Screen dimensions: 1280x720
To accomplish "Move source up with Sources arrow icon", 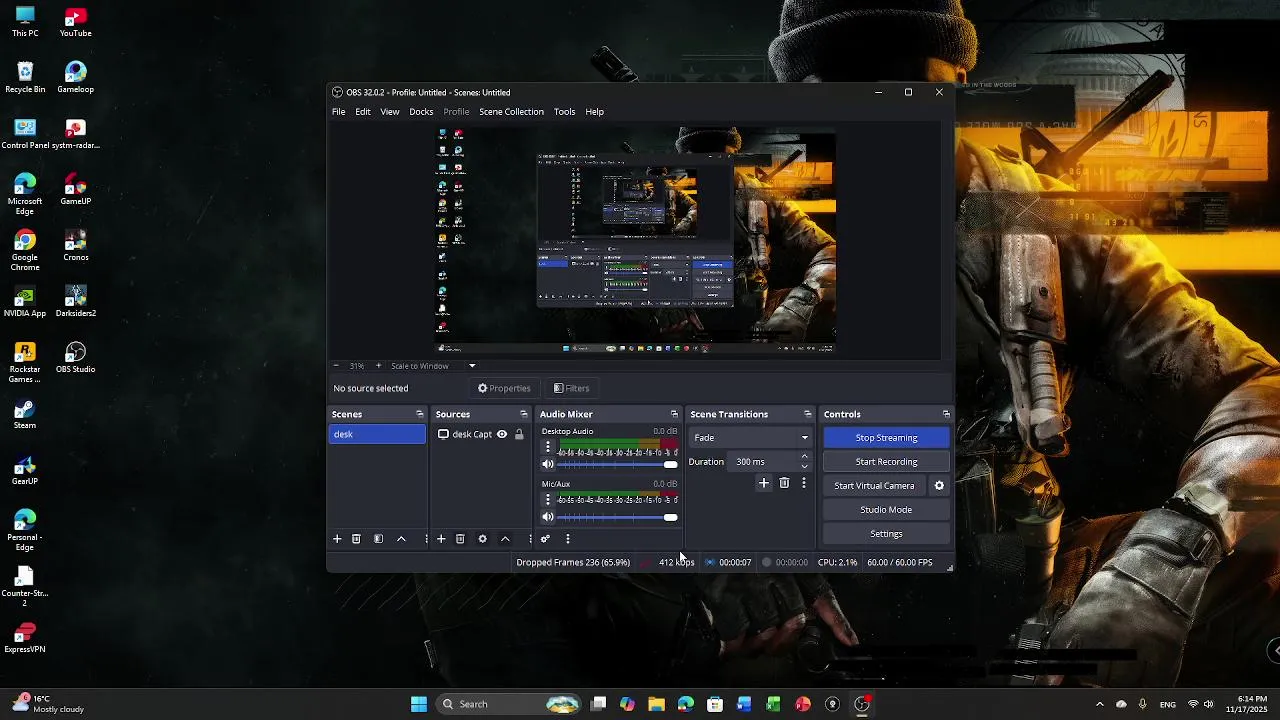I will click(x=505, y=539).
